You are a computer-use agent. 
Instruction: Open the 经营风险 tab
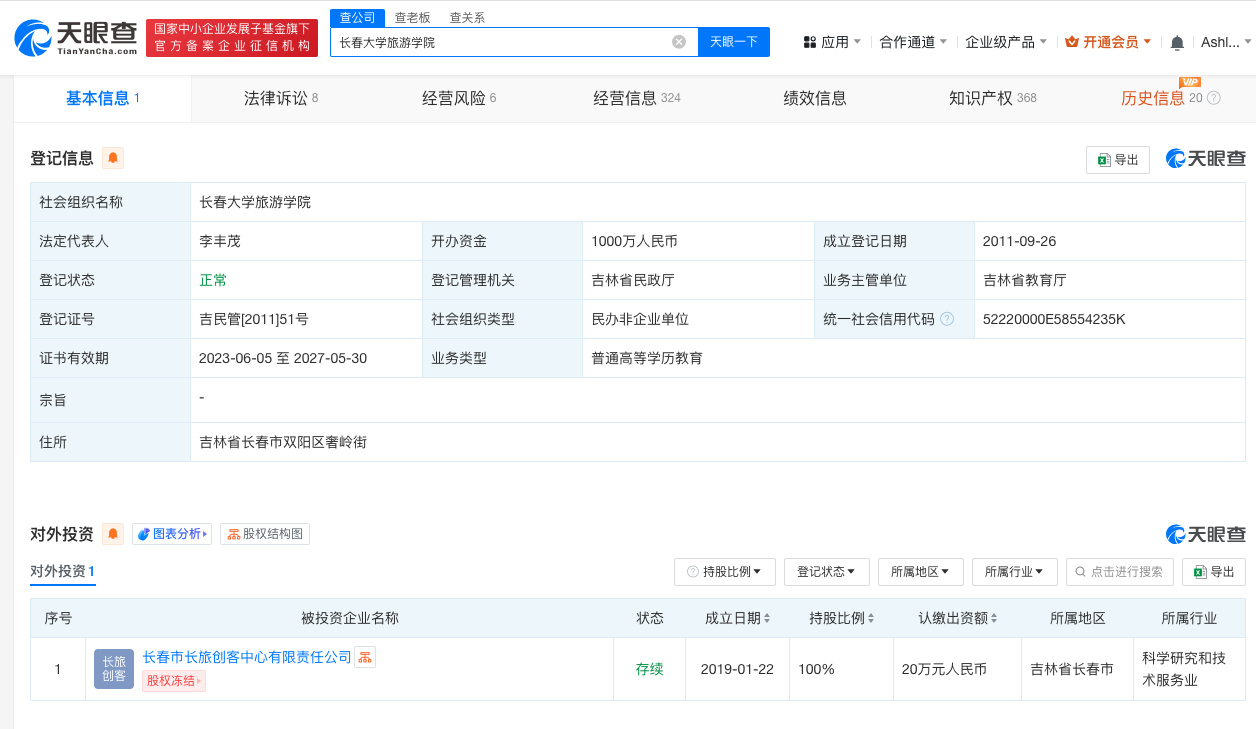pos(459,98)
